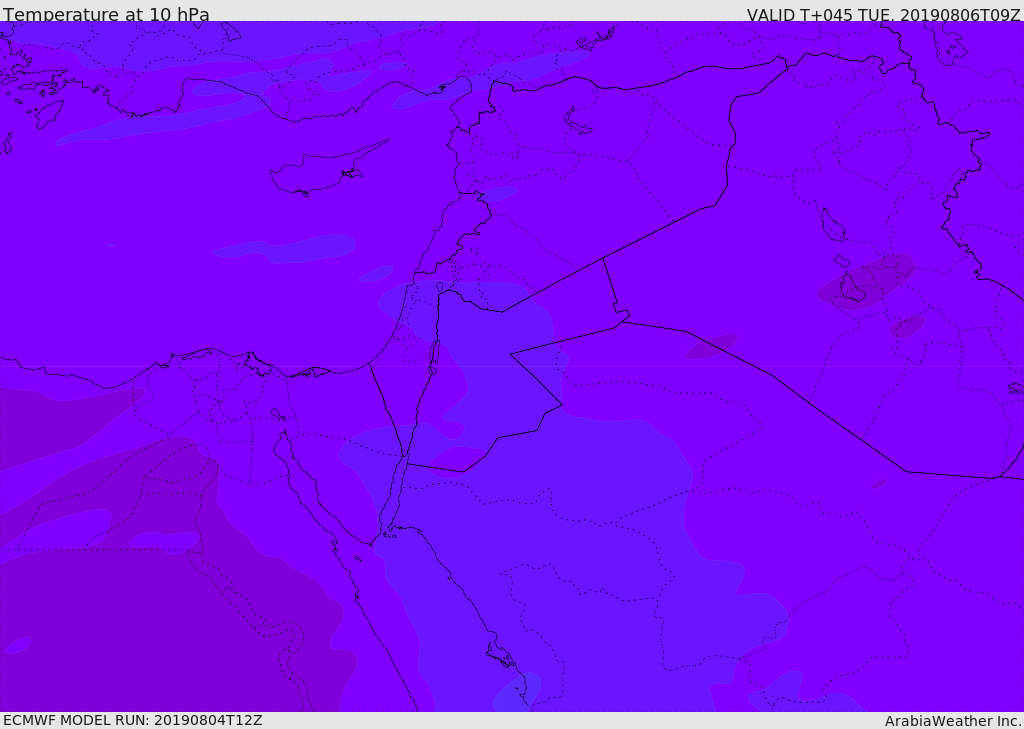Click the 'ArabiaWeather Inc' credit text
Image resolution: width=1024 pixels, height=729 pixels.
click(953, 721)
